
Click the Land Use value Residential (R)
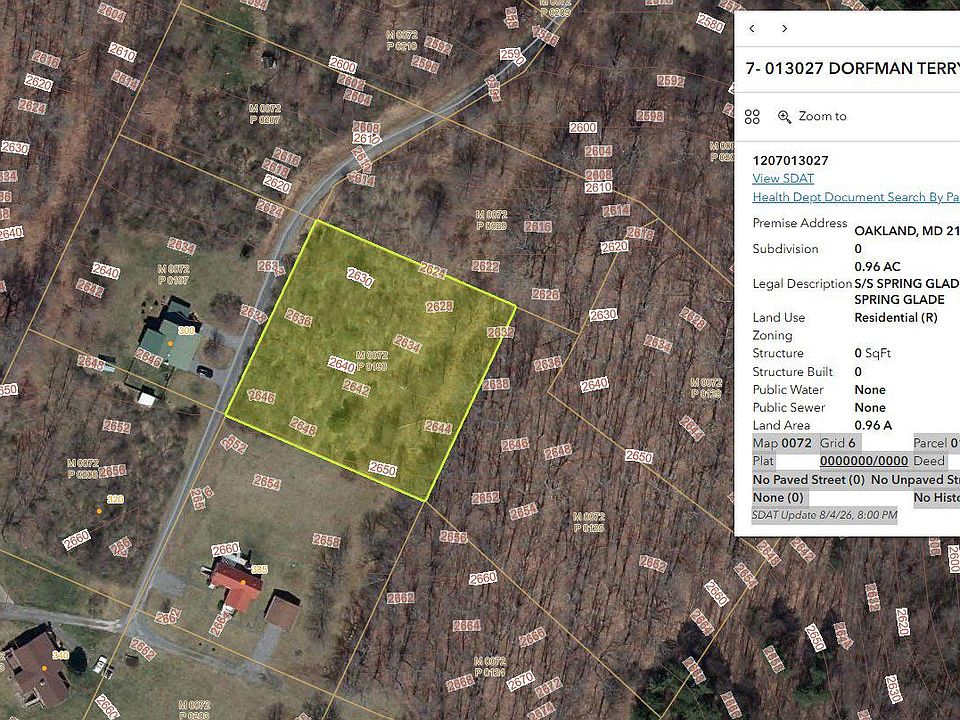coord(896,317)
